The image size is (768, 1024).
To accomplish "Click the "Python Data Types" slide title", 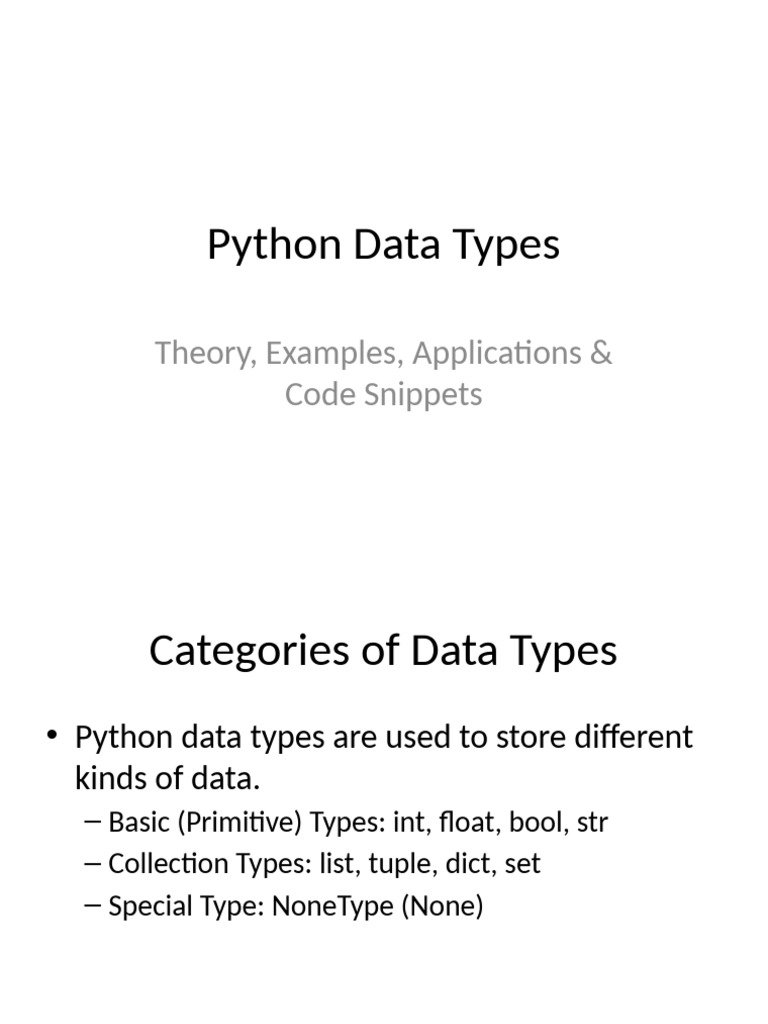I will click(x=383, y=245).
